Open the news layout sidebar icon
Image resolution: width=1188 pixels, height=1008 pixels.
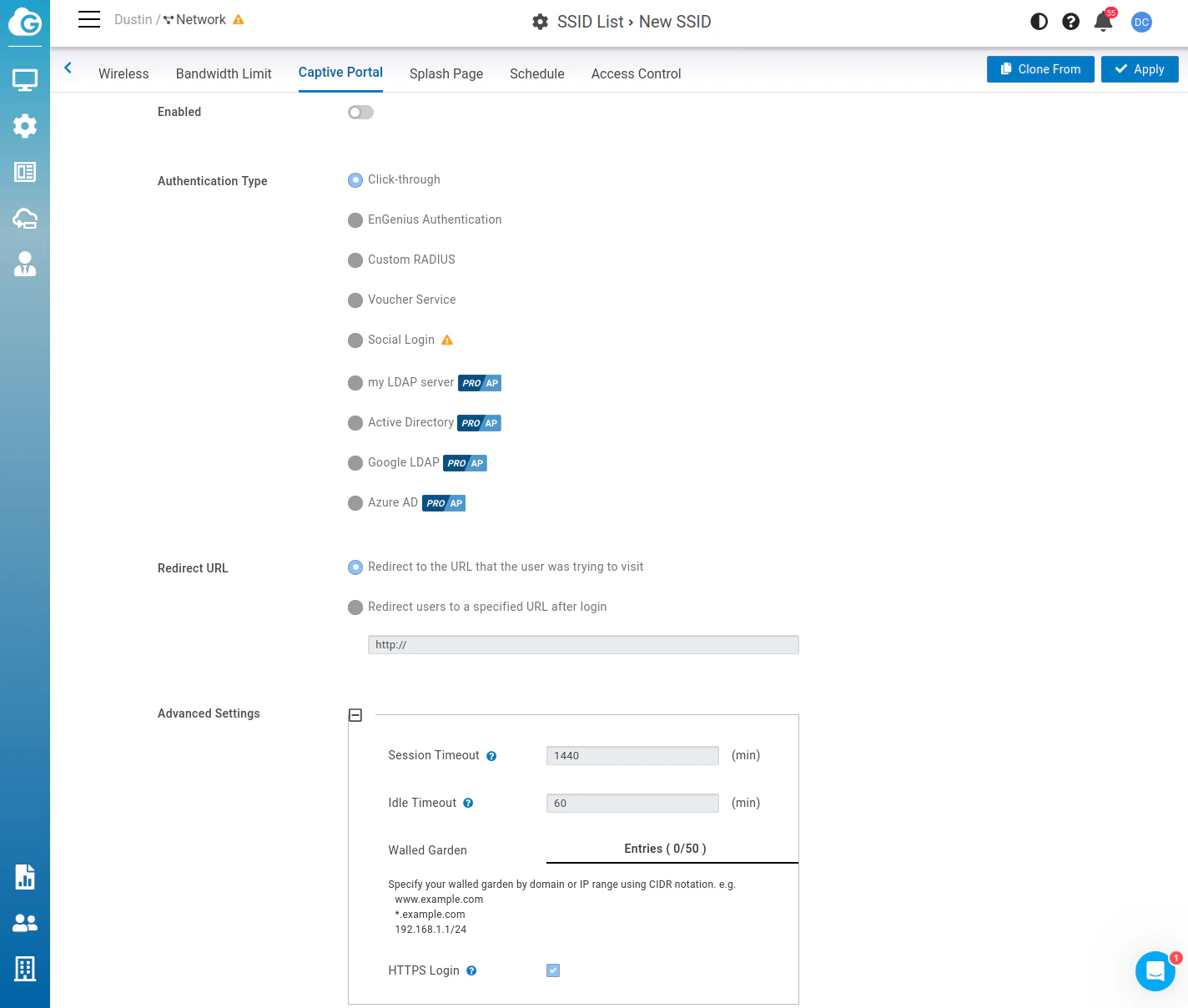pos(25,172)
